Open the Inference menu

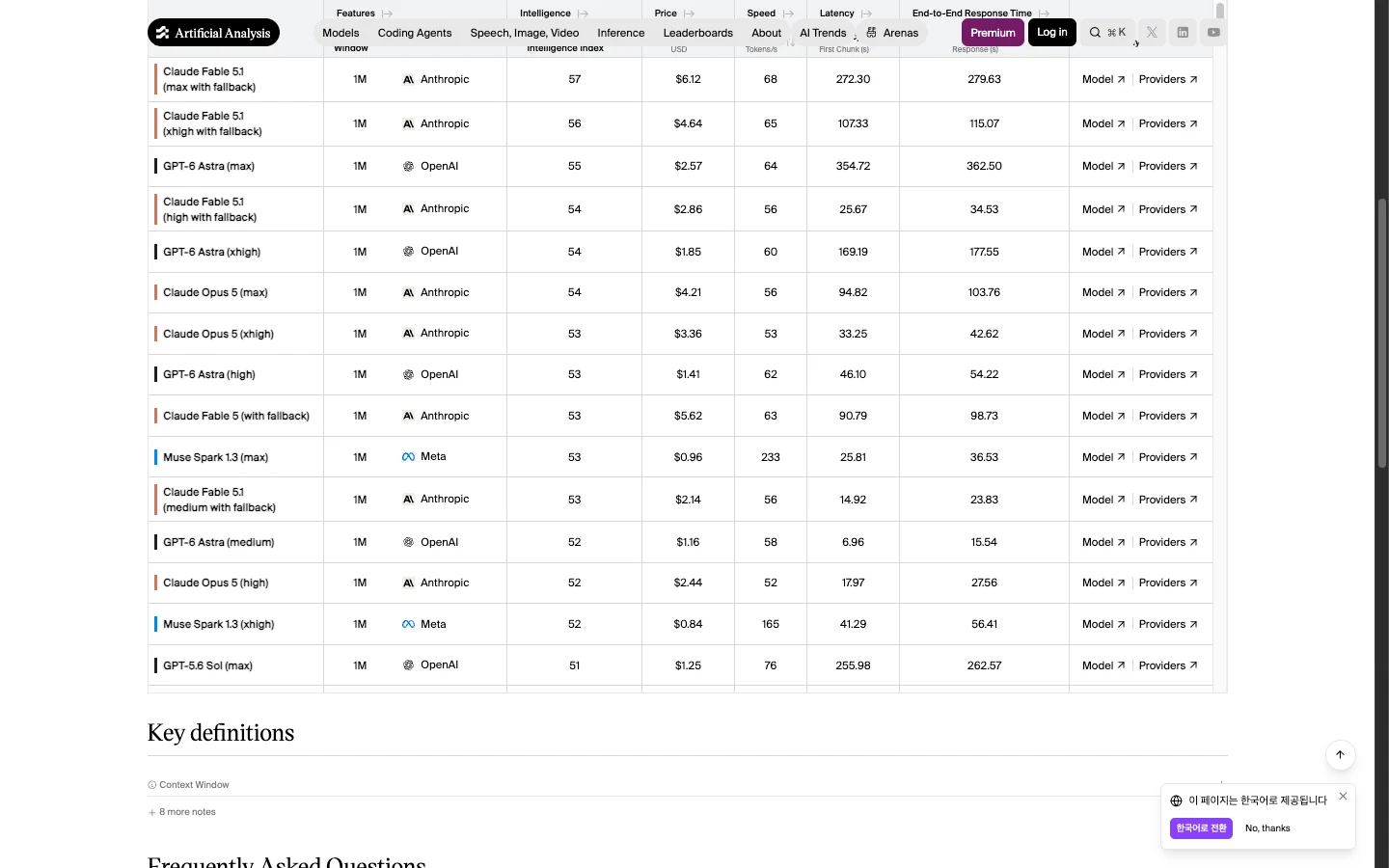pyautogui.click(x=621, y=33)
